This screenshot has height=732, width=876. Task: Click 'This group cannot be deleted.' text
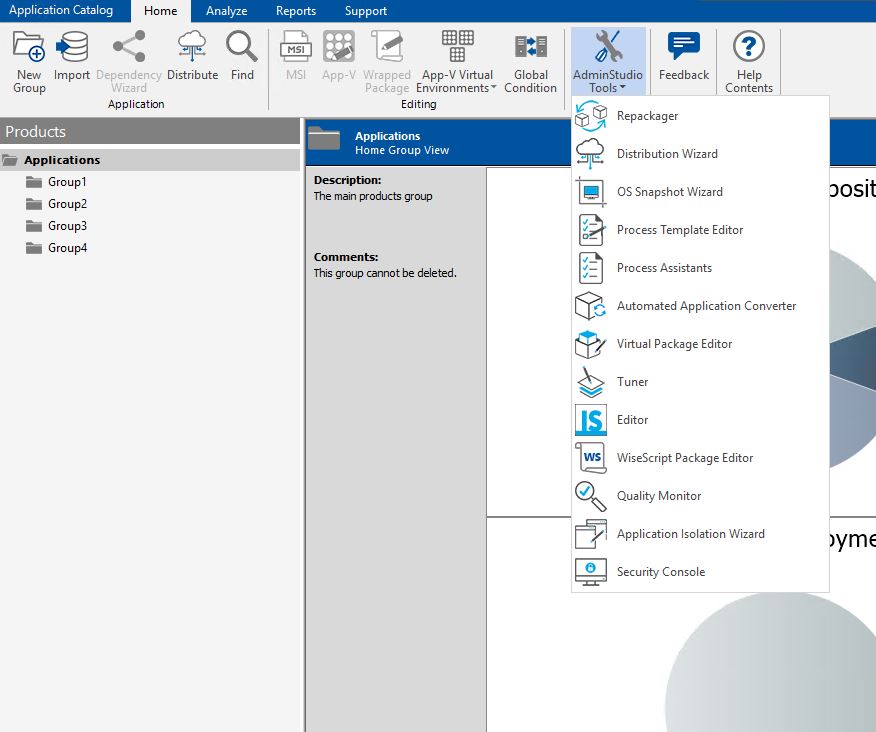[x=385, y=273]
